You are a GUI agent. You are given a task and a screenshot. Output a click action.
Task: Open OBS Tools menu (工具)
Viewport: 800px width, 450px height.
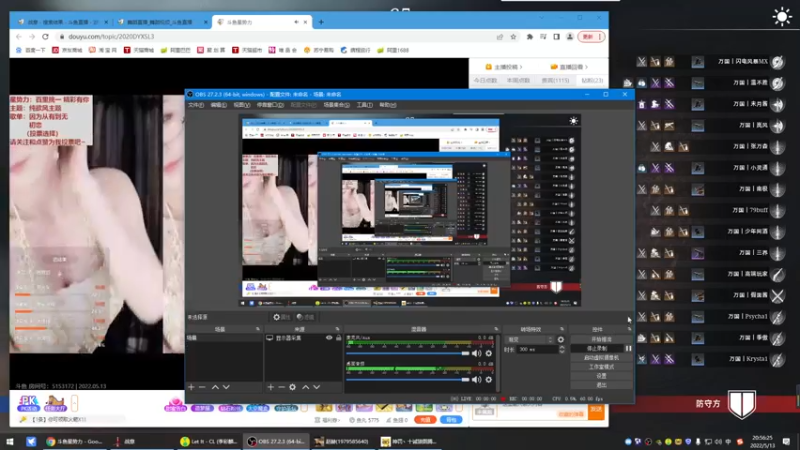coord(364,105)
